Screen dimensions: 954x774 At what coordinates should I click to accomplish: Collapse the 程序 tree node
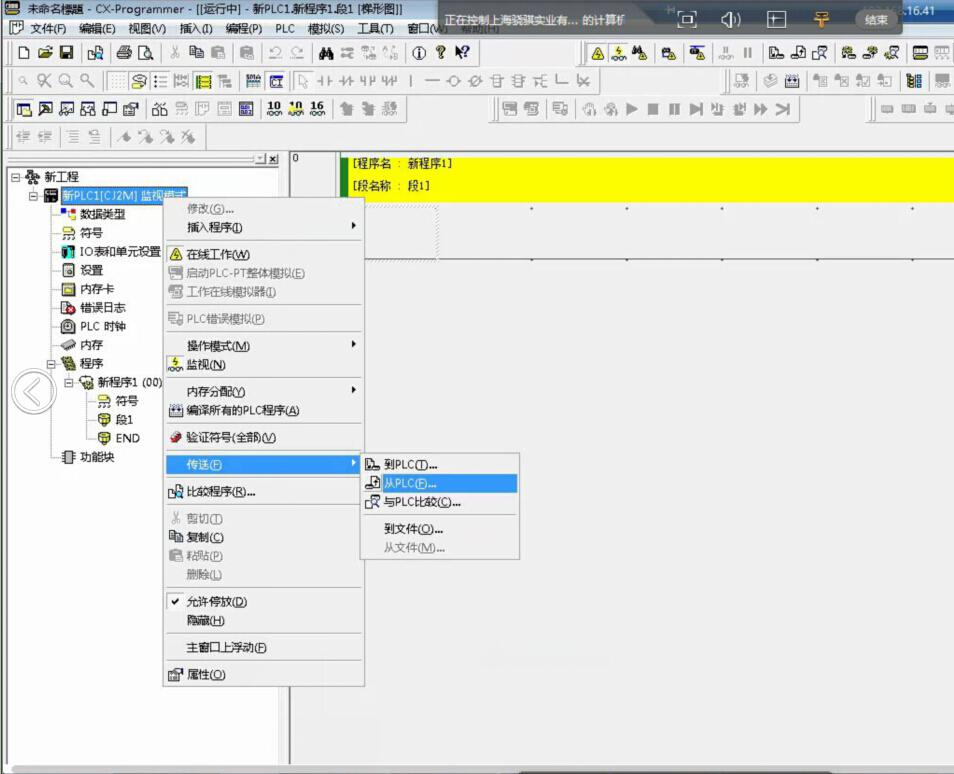tap(52, 364)
